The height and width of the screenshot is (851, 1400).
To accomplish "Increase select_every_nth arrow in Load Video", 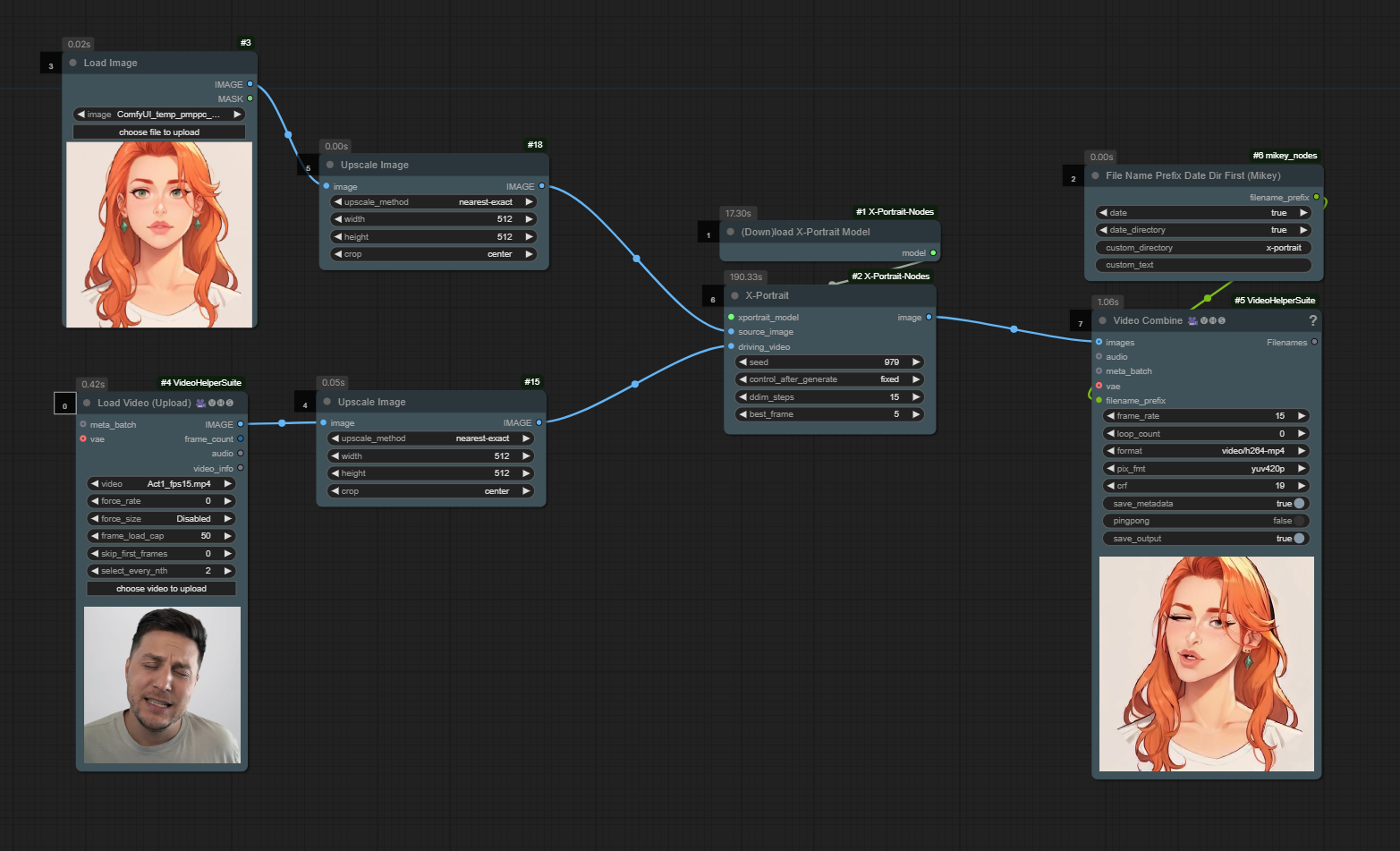I will pyautogui.click(x=228, y=571).
